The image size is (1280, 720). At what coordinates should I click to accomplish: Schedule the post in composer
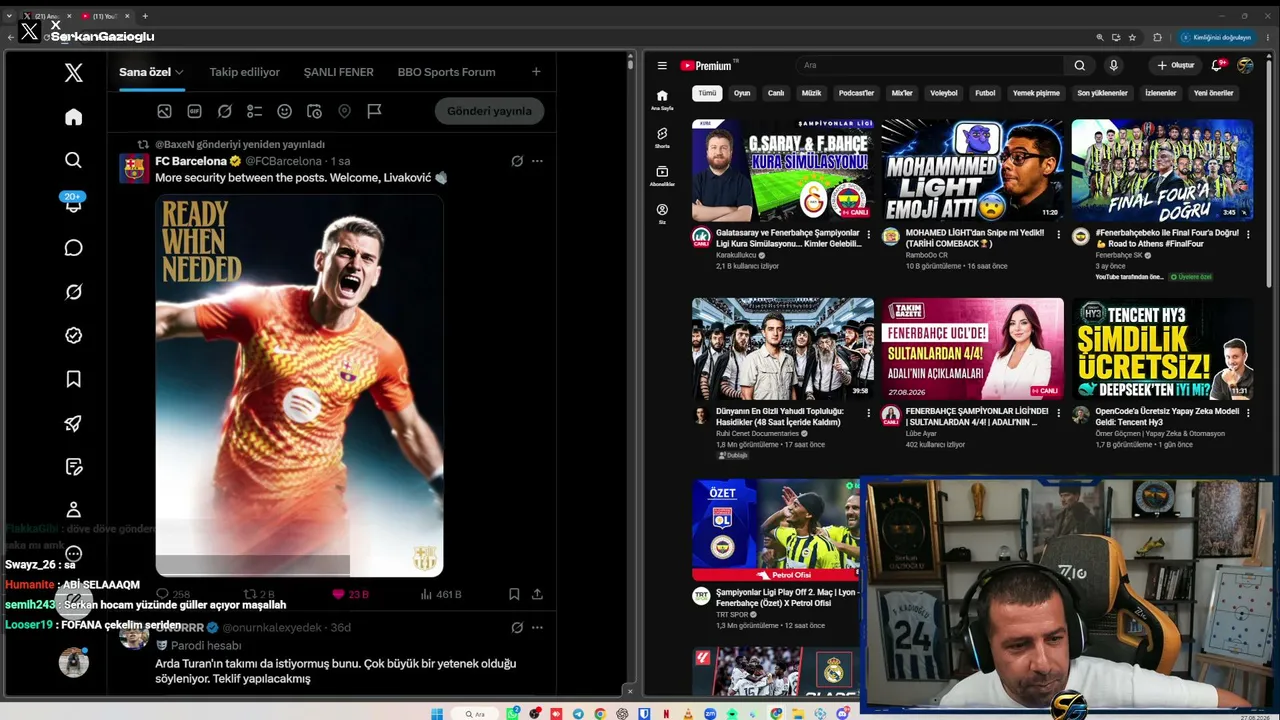(314, 111)
